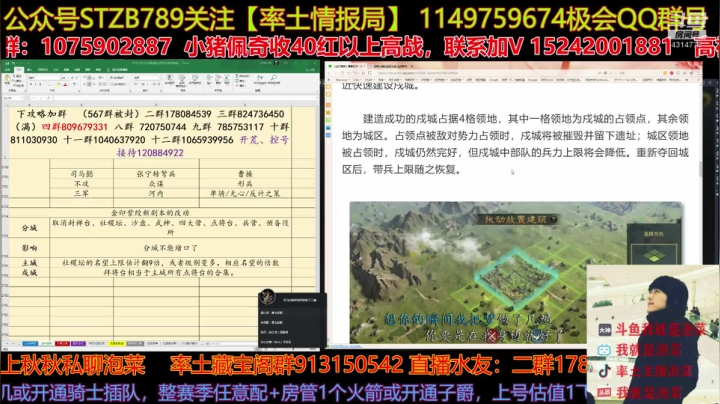Switch to the Page Layout ribbon tab
Image resolution: width=720 pixels, height=404 pixels.
[42, 70]
